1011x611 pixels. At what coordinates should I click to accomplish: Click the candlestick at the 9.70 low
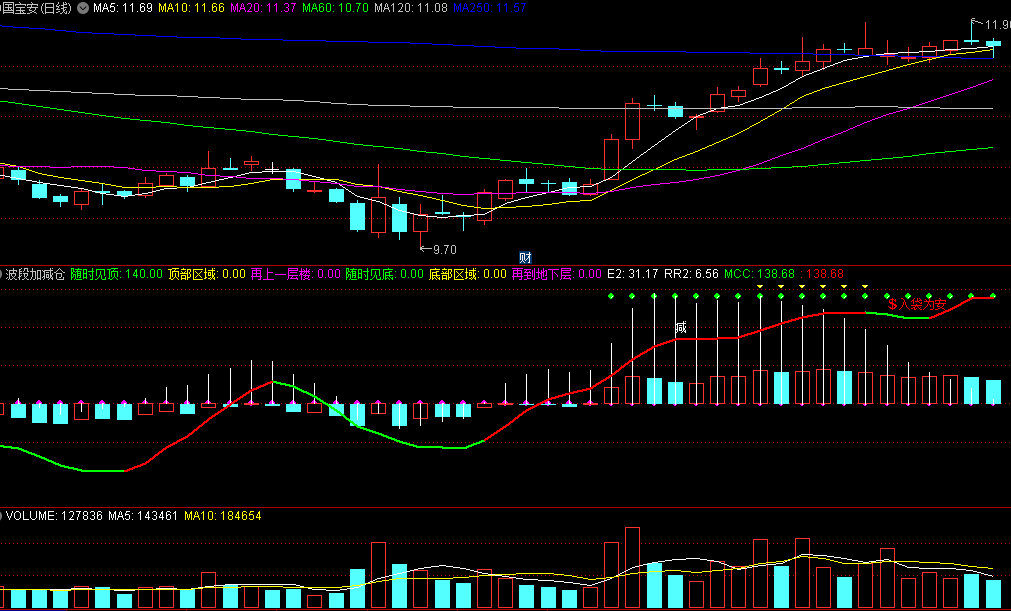pyautogui.click(x=420, y=226)
